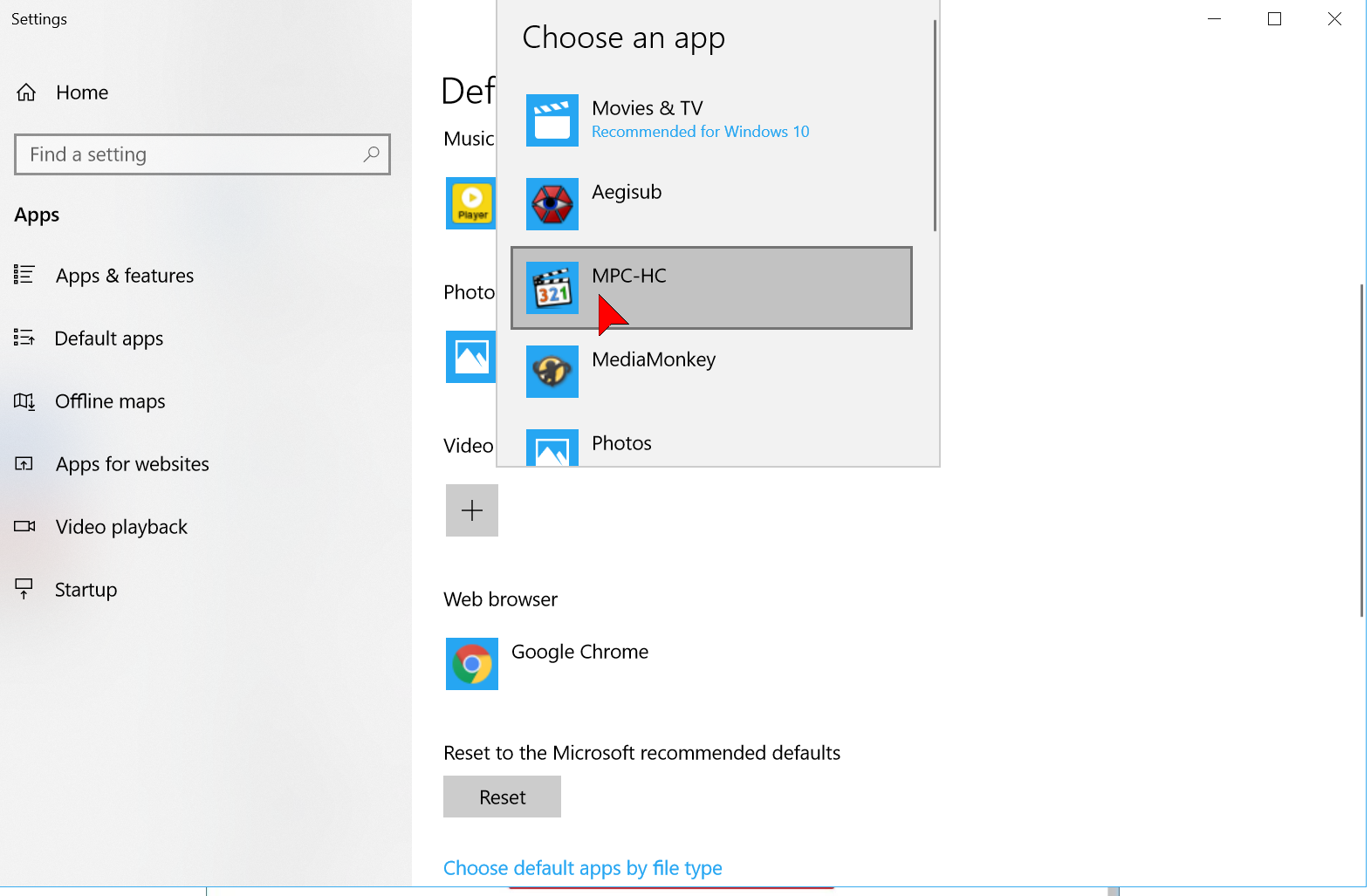
Task: Click the Choose an app list scrollbar
Action: pyautogui.click(x=935, y=126)
